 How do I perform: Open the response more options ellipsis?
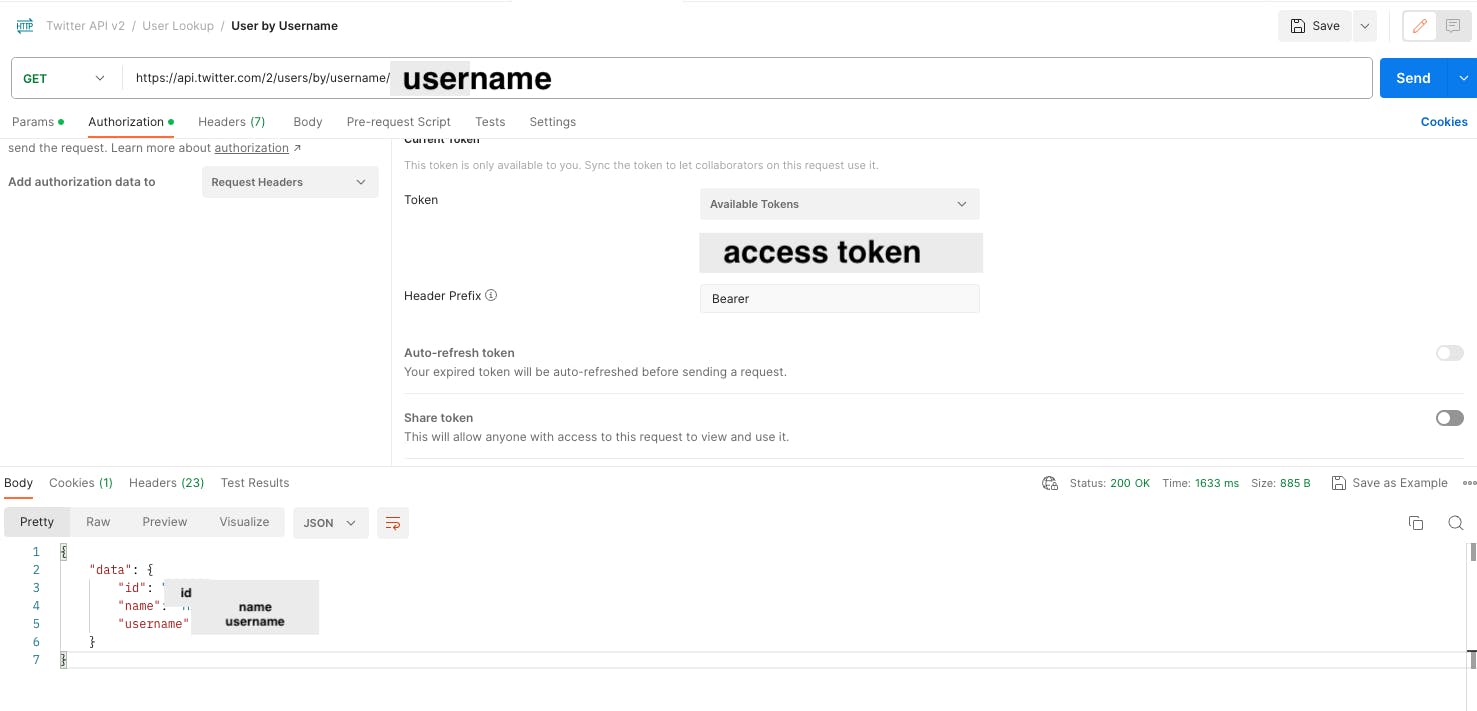1469,483
